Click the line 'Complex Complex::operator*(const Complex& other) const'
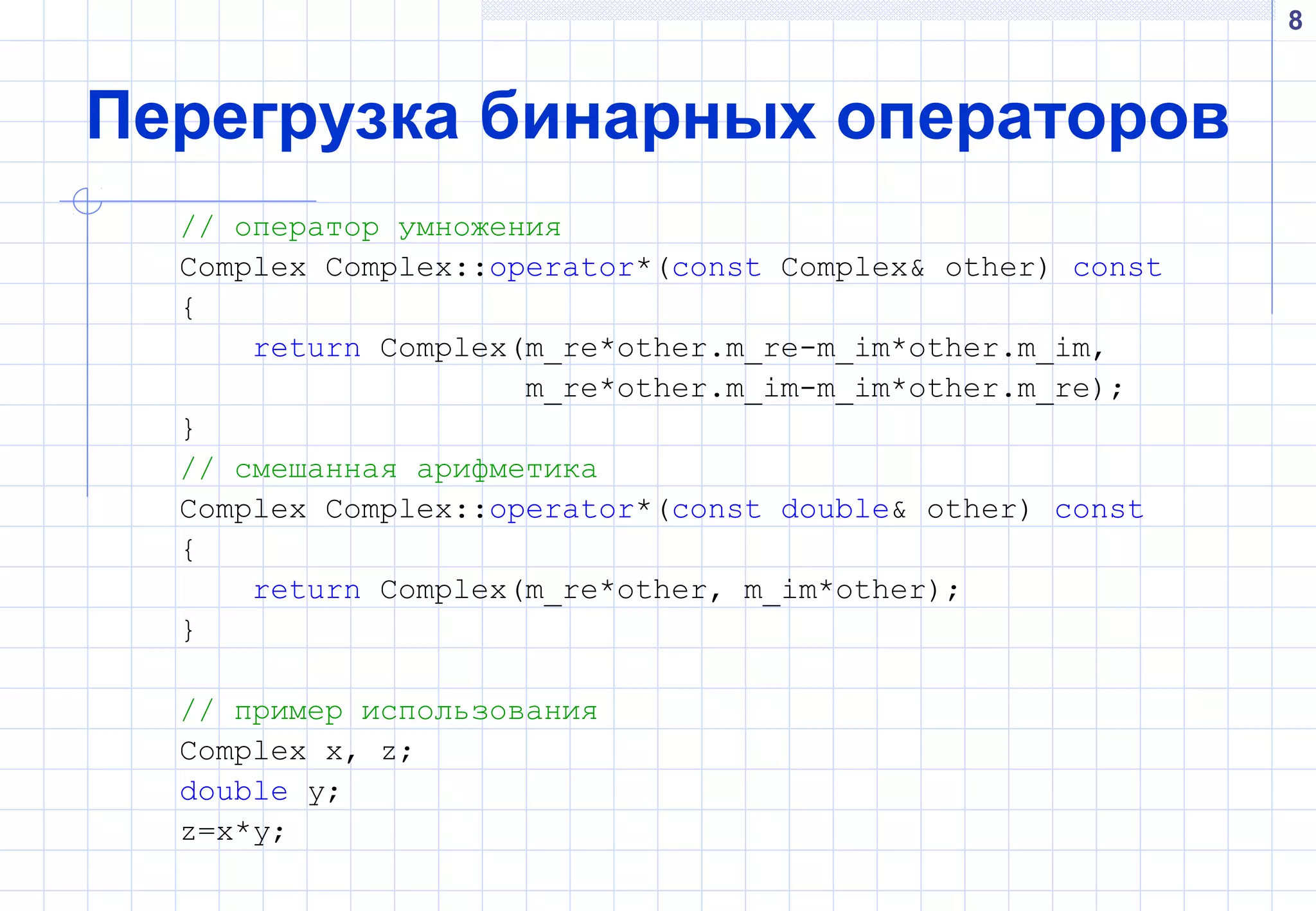This screenshot has height=911, width=1316. (671, 267)
